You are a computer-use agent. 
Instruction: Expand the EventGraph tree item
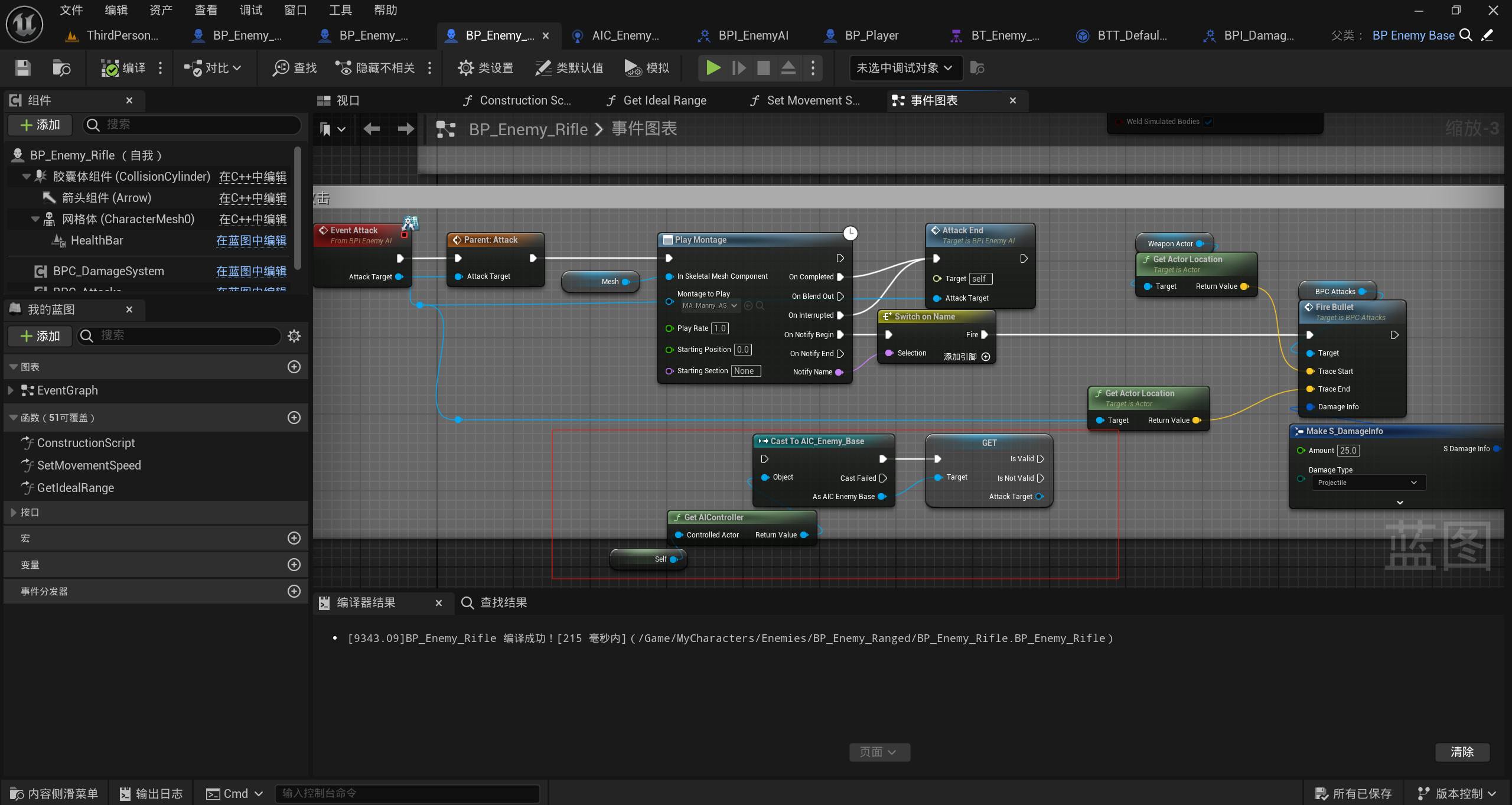(11, 390)
